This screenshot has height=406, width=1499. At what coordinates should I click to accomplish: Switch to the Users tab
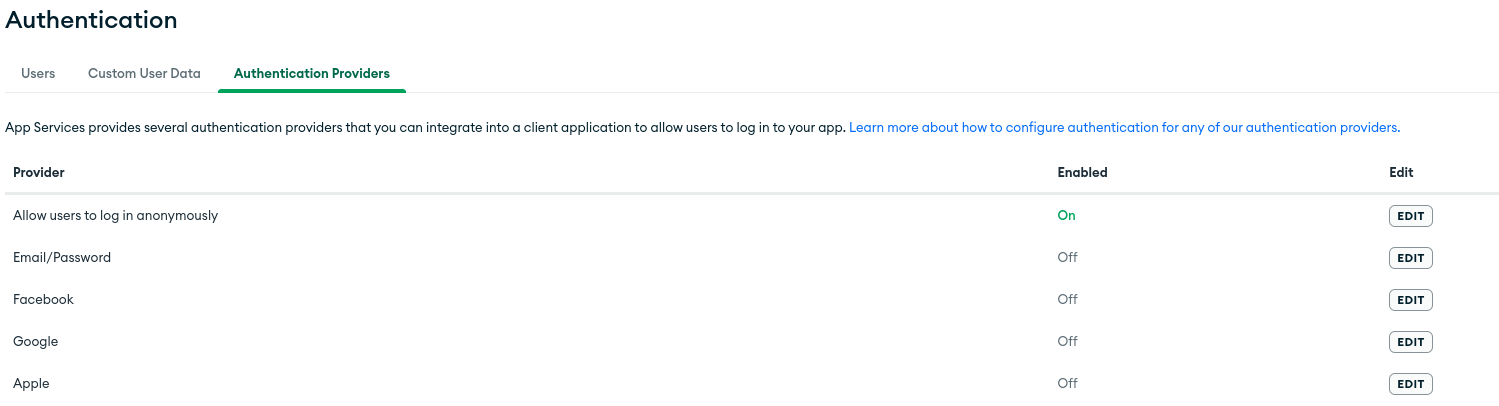click(38, 73)
